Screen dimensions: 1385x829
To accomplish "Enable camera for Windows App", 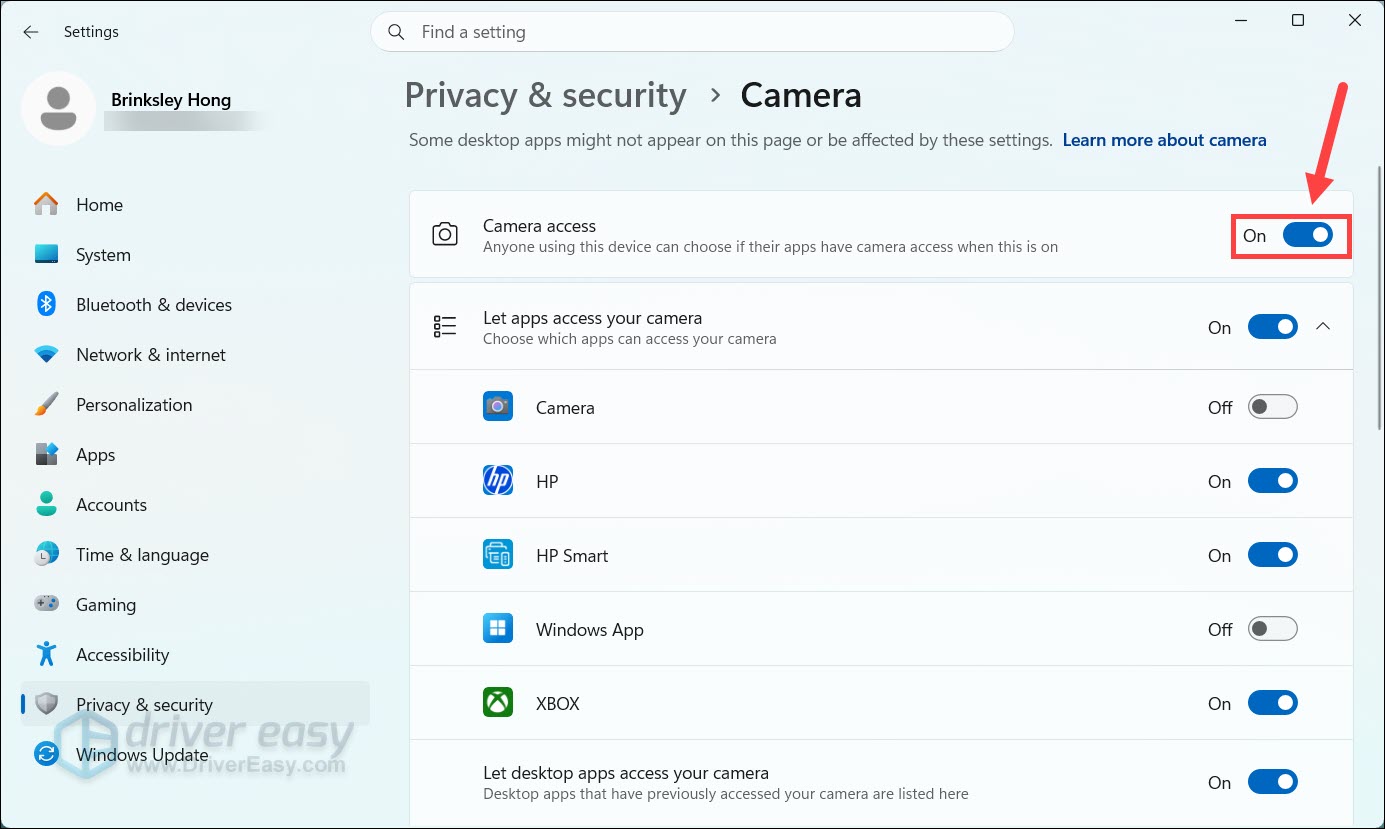I will 1273,629.
